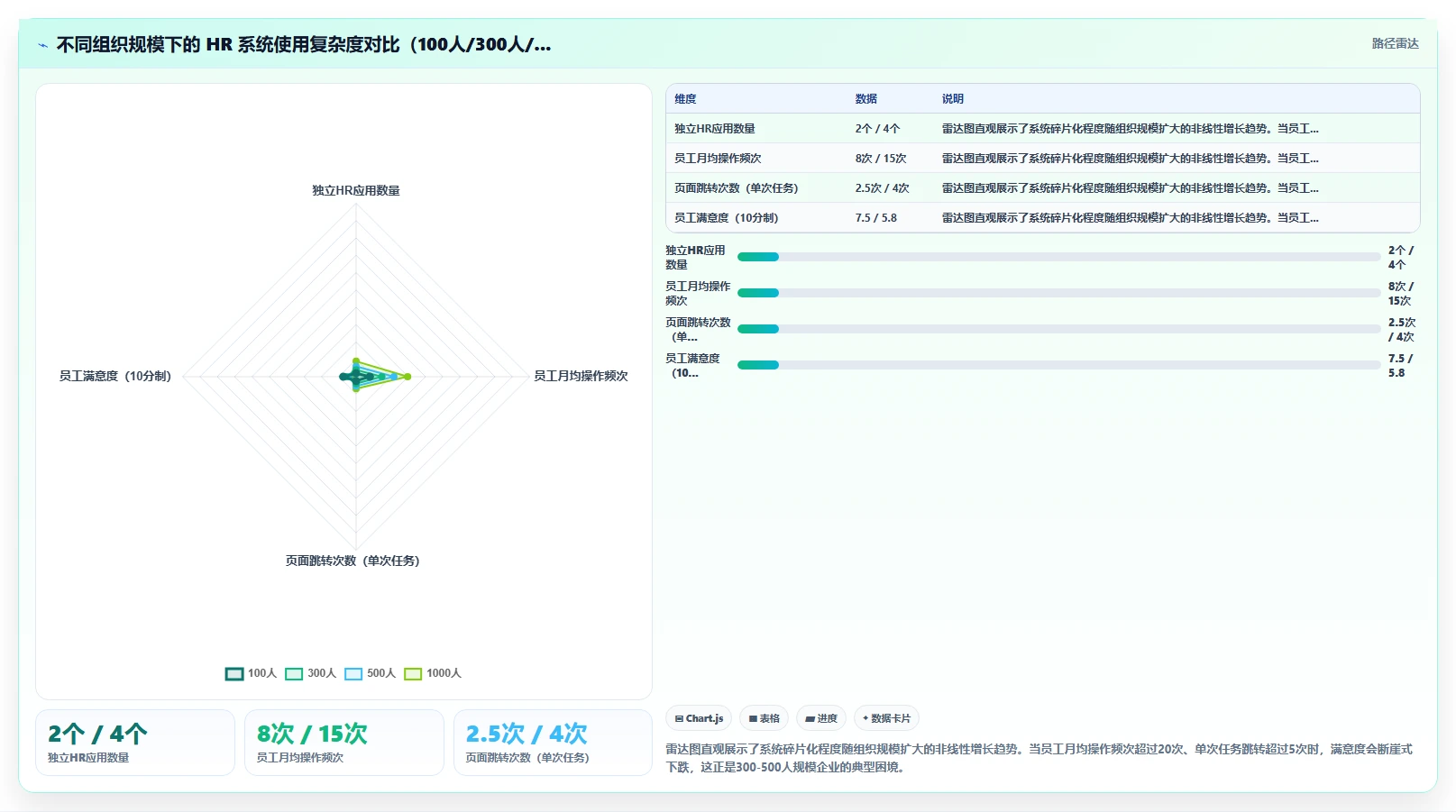This screenshot has height=812, width=1456.
Task: Open the 2.5次 / 4次 data card
Action: (x=553, y=743)
